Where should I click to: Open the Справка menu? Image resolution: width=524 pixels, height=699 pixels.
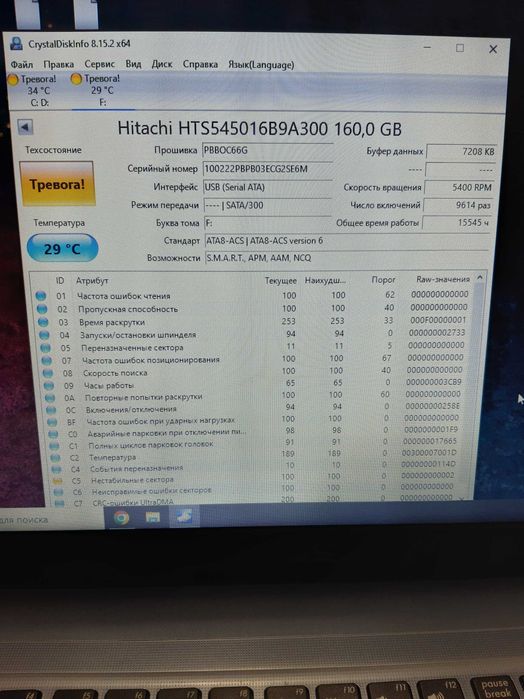200,65
